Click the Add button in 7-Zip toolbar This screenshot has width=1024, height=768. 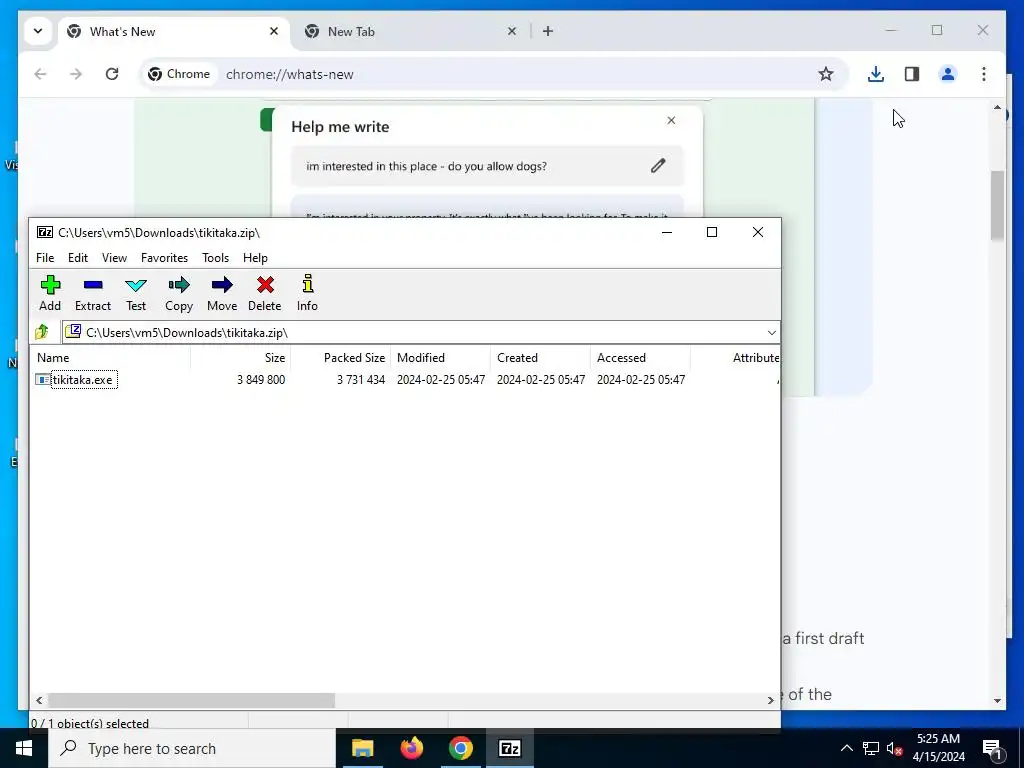(x=50, y=293)
